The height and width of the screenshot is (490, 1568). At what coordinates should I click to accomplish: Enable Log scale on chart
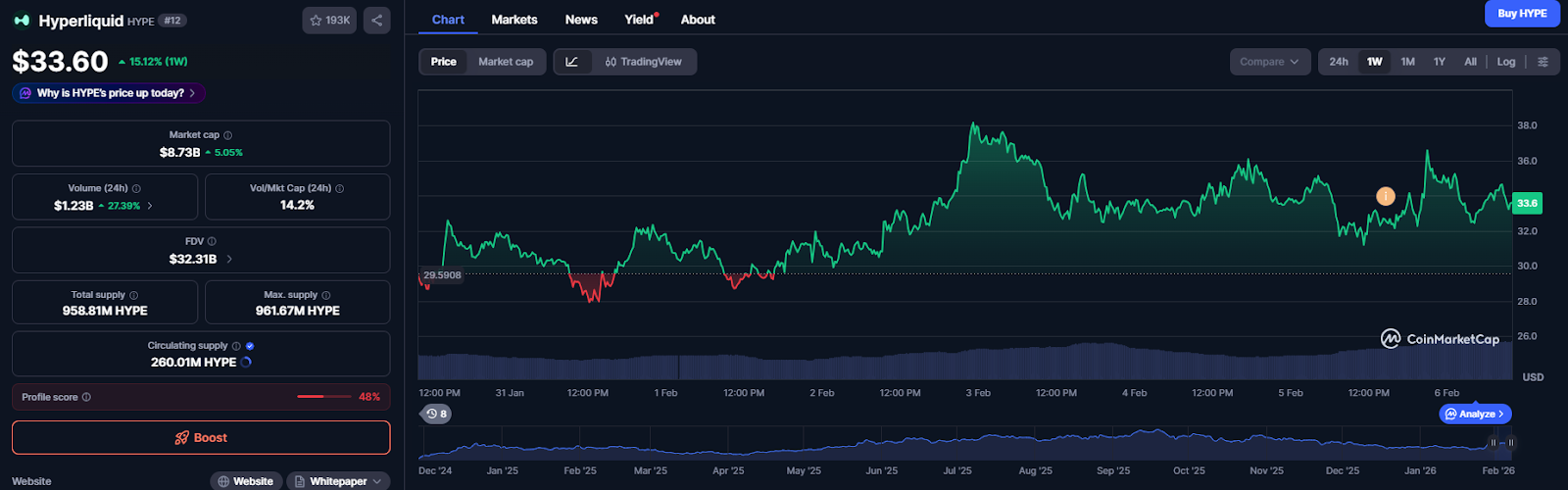coord(1506,62)
